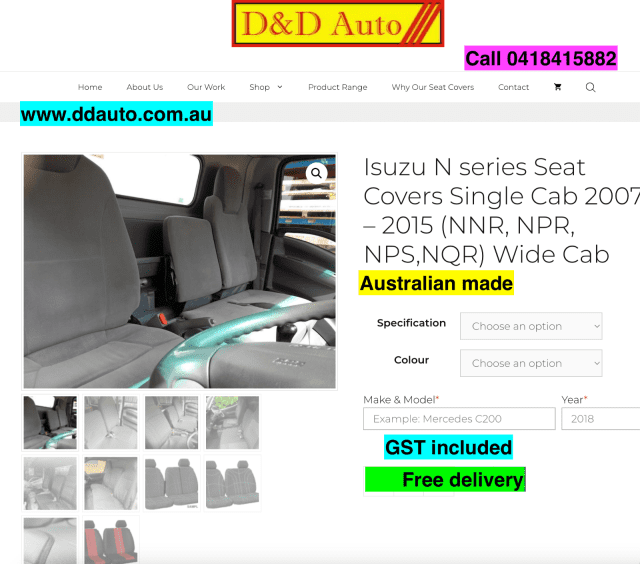The image size is (640, 564).
Task: Open the shopping cart icon
Action: click(x=558, y=87)
